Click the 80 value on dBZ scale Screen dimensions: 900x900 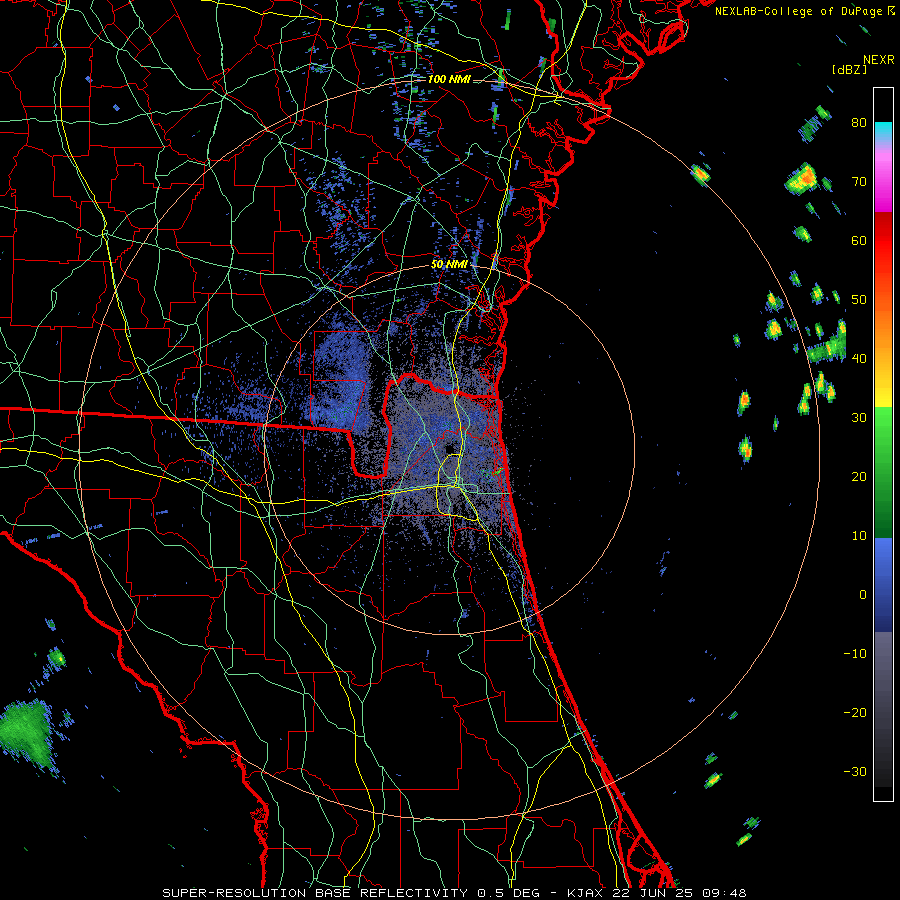click(859, 122)
